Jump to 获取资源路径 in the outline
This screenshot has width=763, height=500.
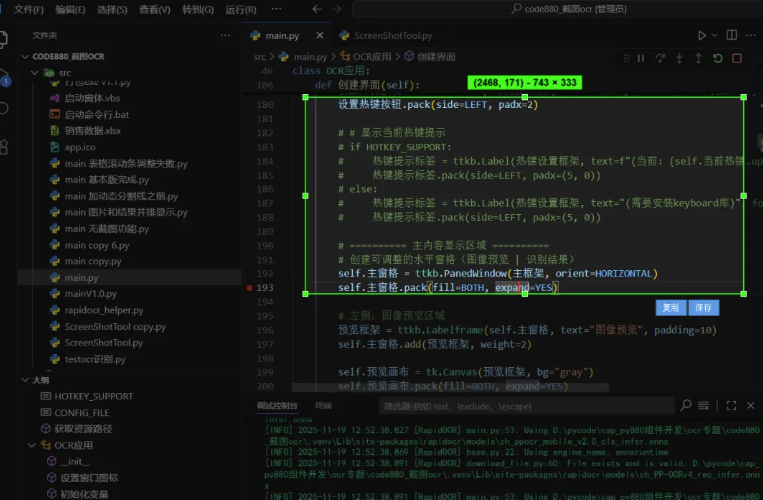pos(83,429)
